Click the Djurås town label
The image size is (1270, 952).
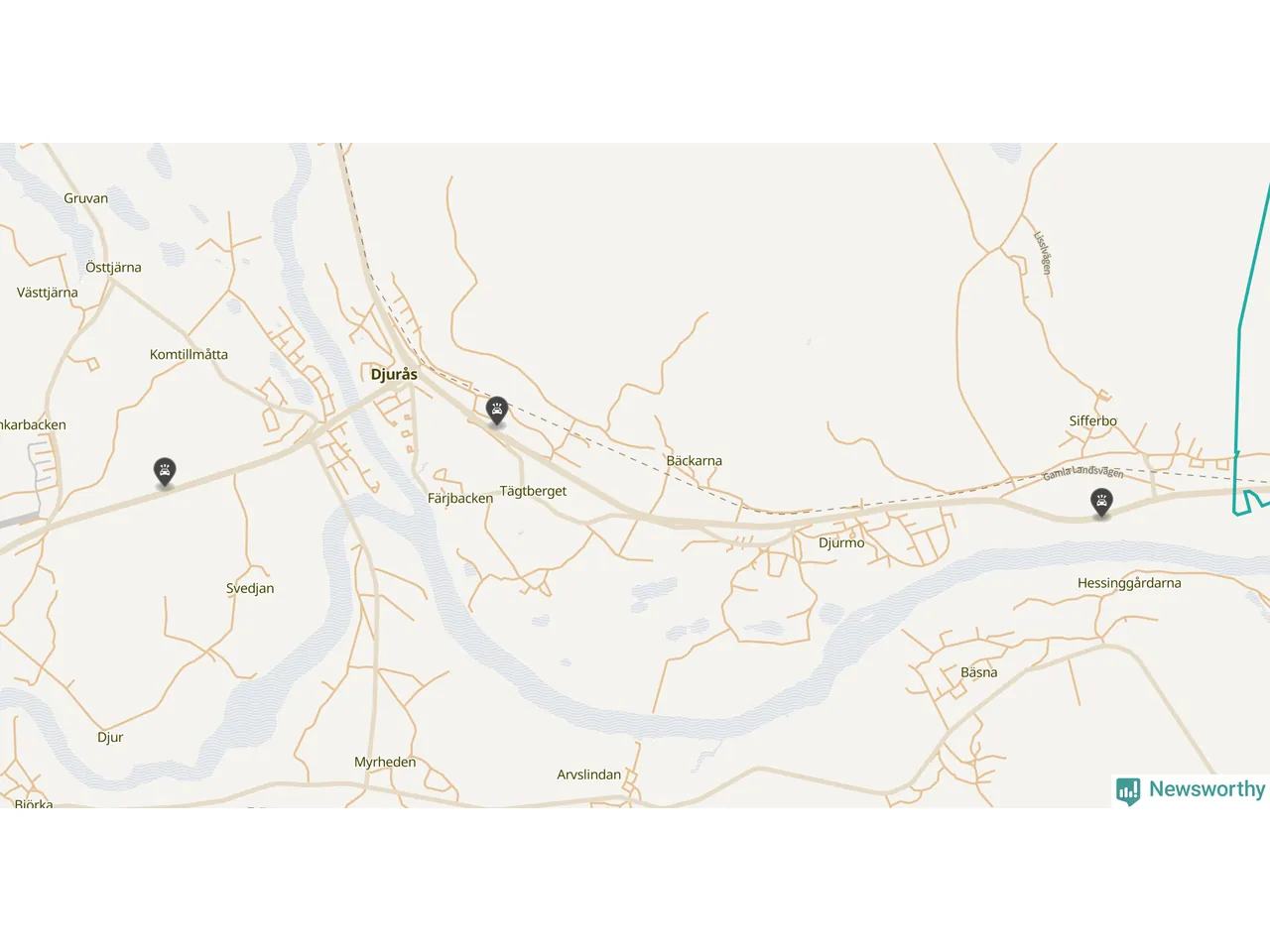(394, 374)
